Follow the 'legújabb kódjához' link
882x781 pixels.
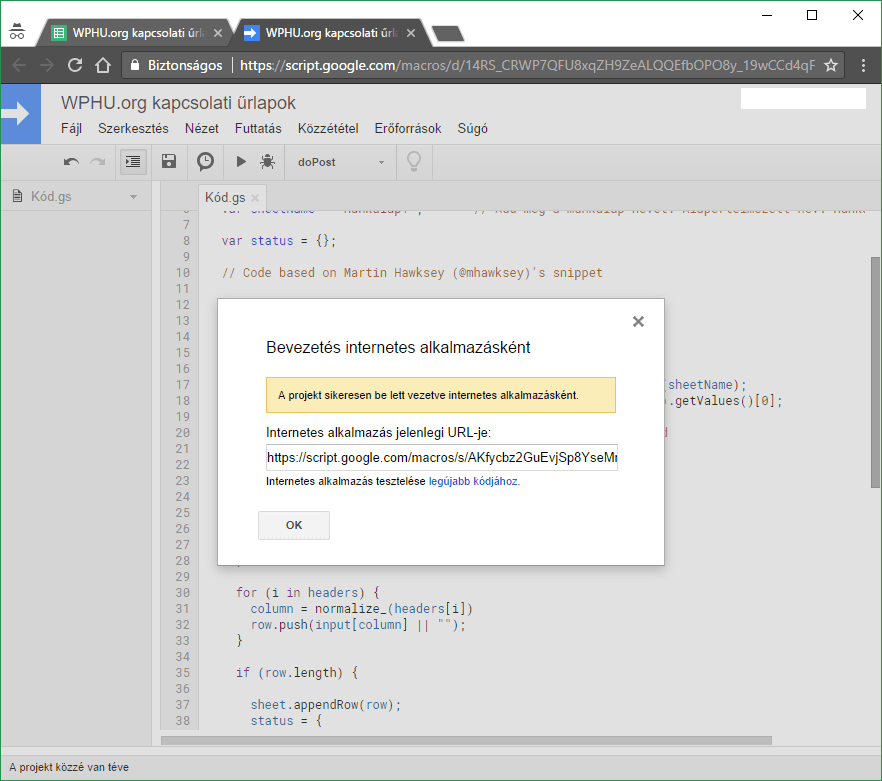(473, 481)
